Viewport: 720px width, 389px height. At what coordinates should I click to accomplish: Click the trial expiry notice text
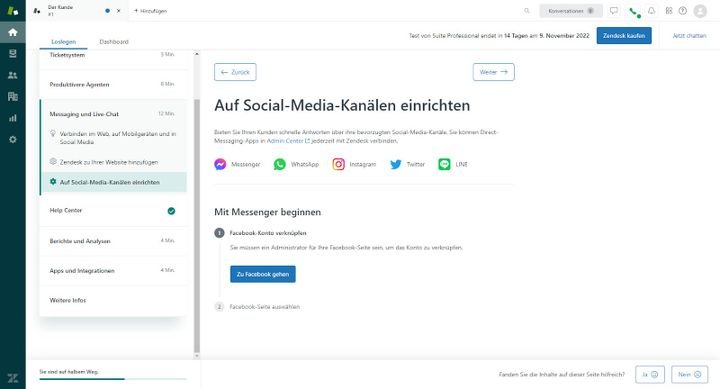499,35
